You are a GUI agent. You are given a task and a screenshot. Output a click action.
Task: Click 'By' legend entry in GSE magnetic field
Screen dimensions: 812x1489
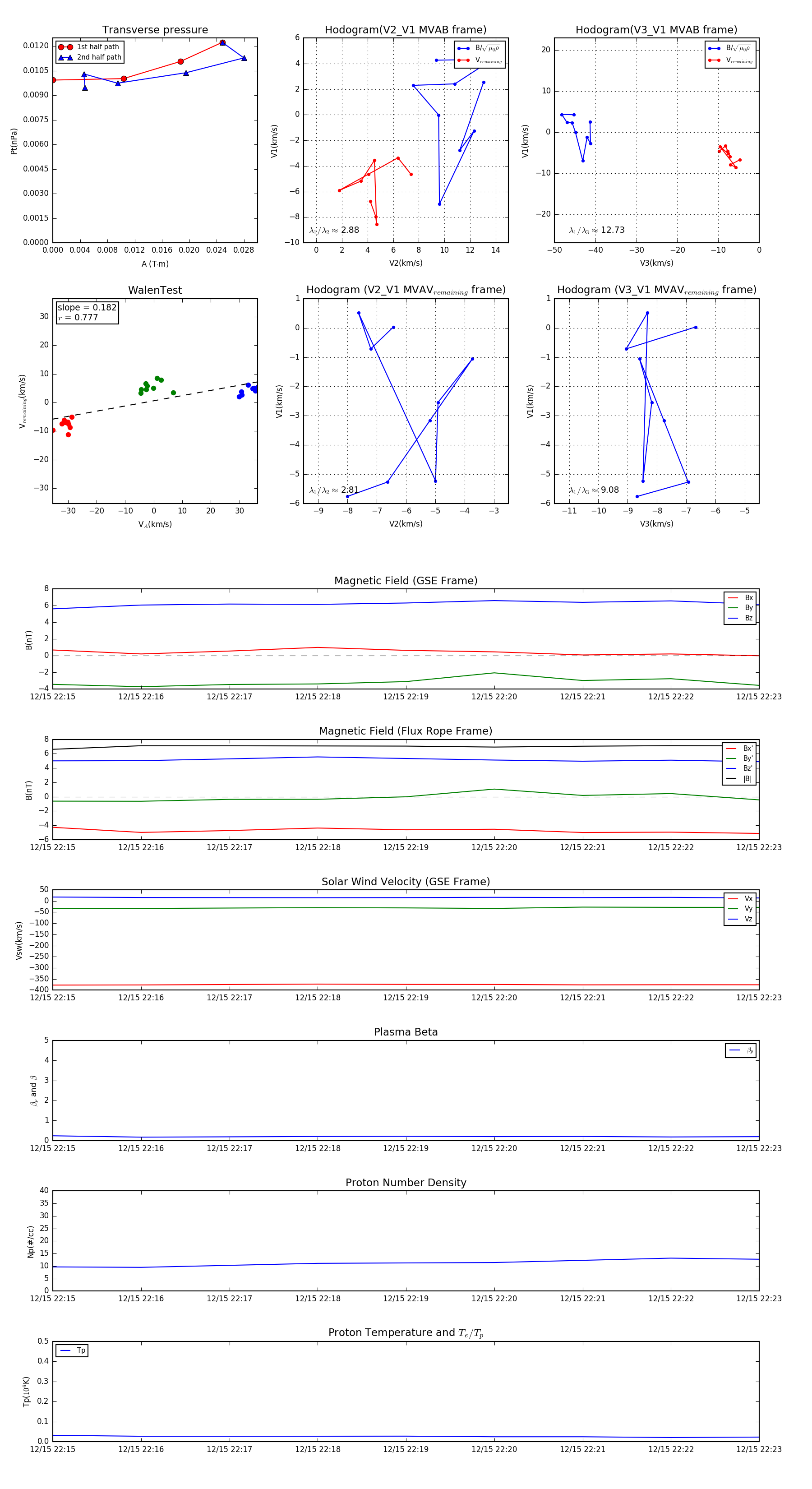click(740, 607)
